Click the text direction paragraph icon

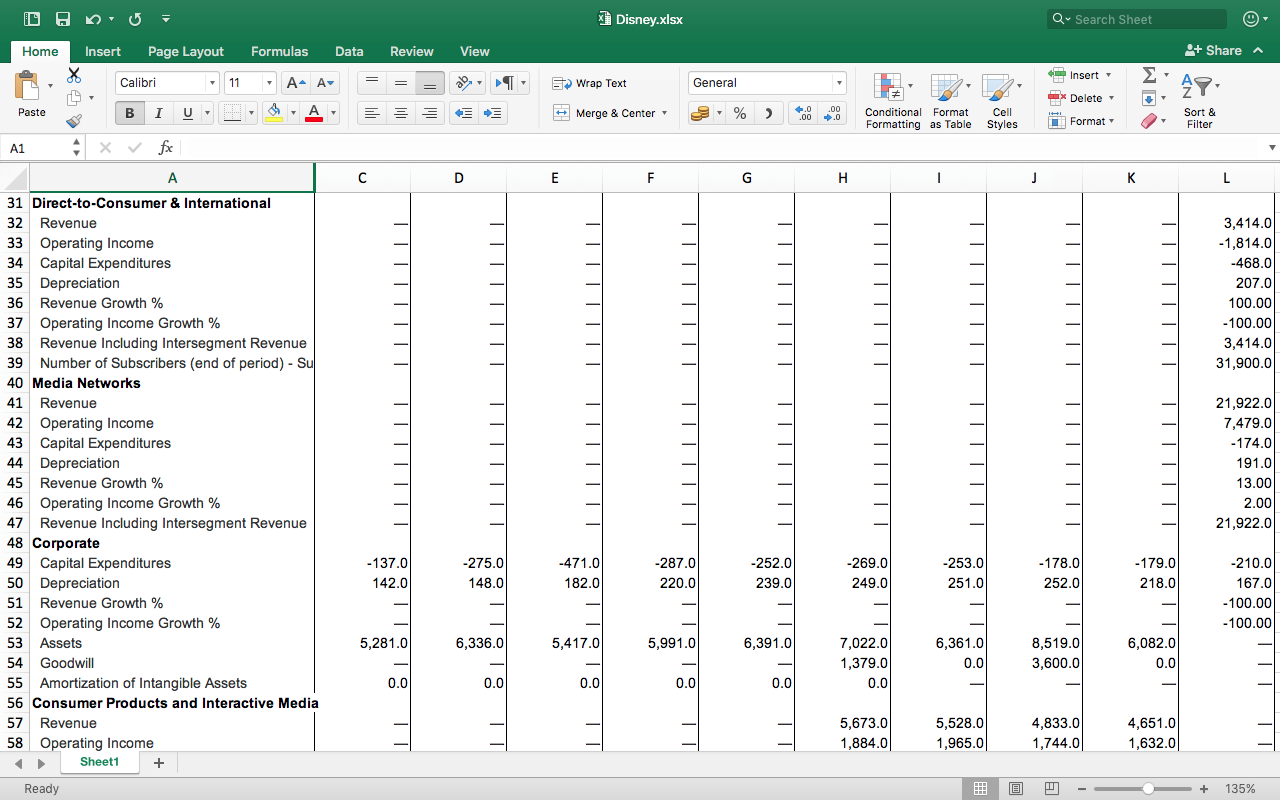click(x=504, y=83)
